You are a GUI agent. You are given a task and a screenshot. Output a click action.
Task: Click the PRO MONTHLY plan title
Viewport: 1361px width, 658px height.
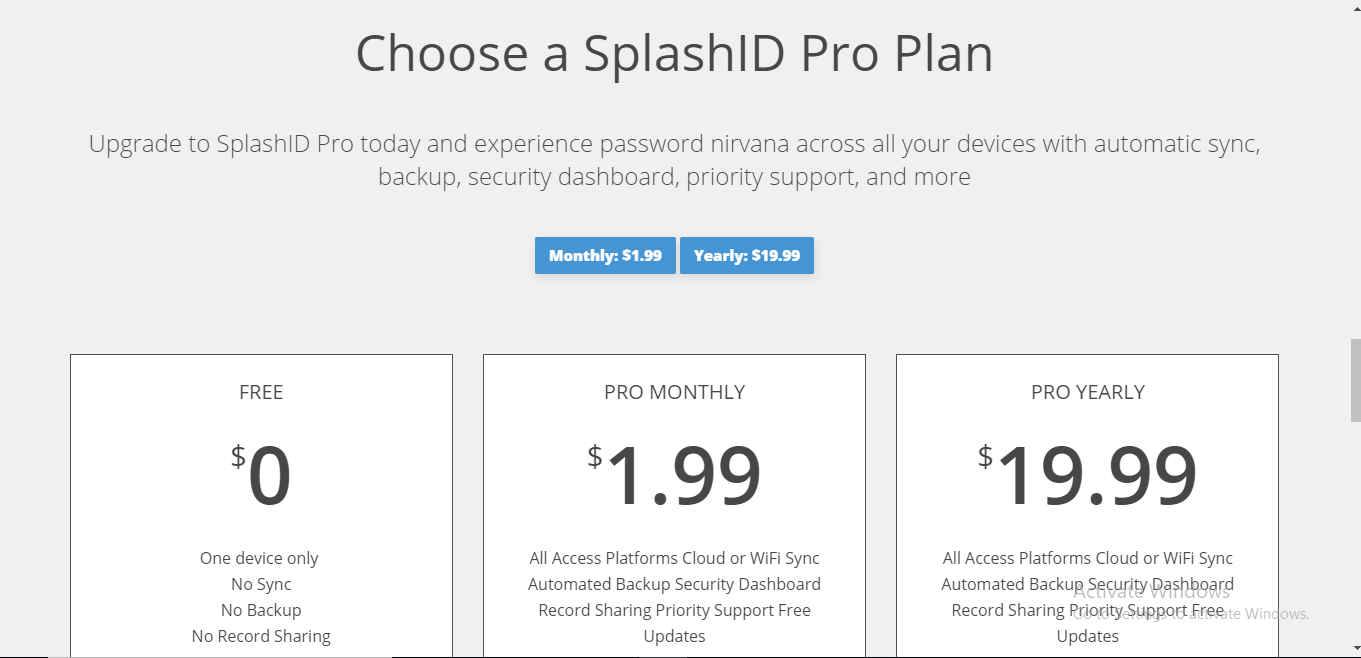pyautogui.click(x=674, y=392)
